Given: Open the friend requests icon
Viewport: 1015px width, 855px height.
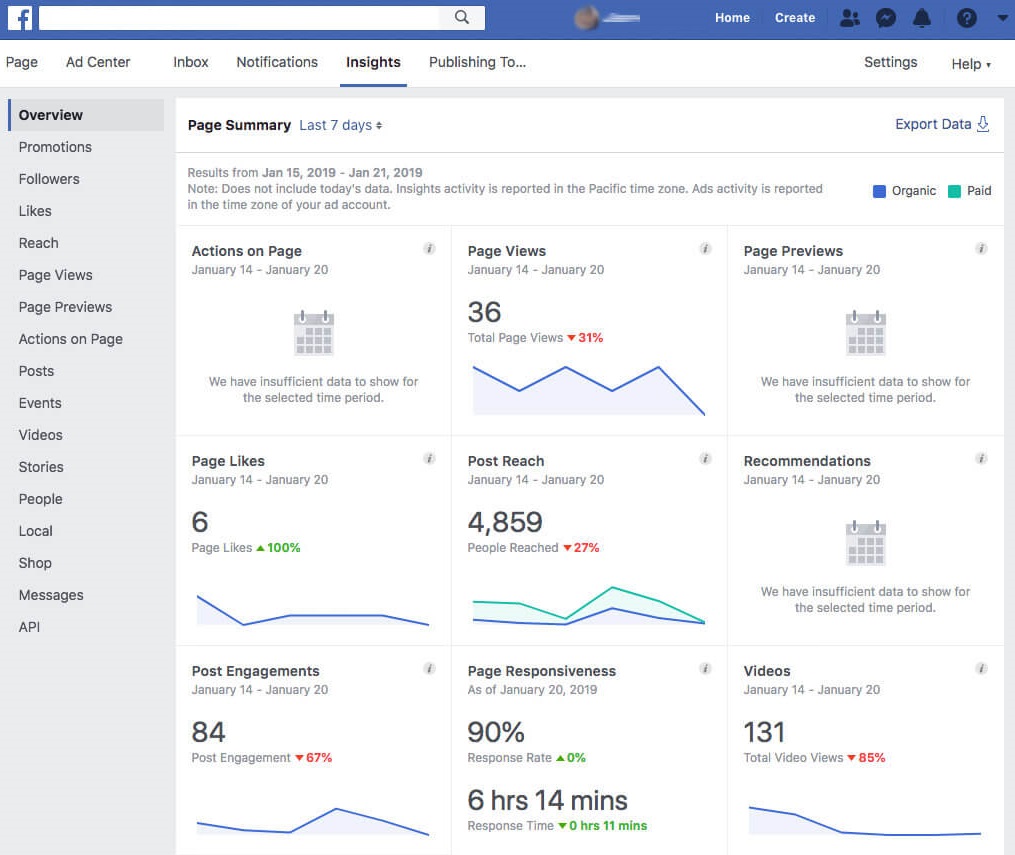Looking at the screenshot, I should tap(850, 17).
